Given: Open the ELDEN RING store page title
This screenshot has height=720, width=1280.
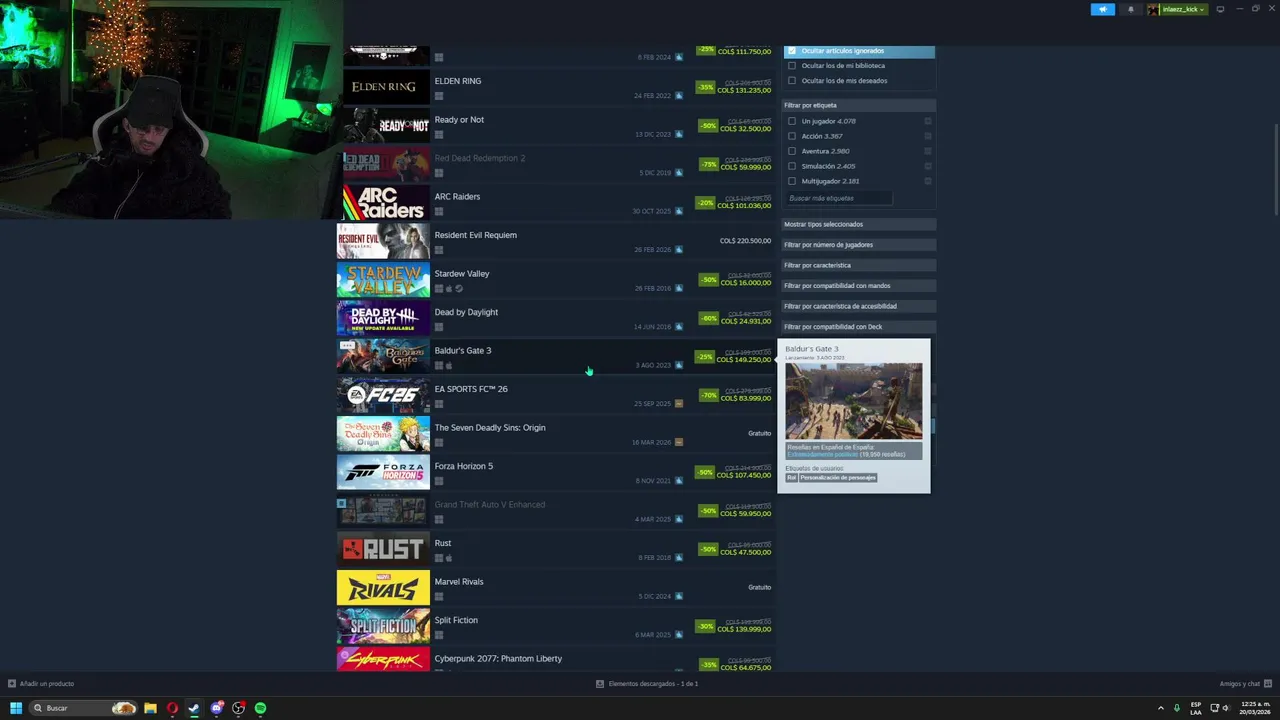Looking at the screenshot, I should click(x=458, y=81).
